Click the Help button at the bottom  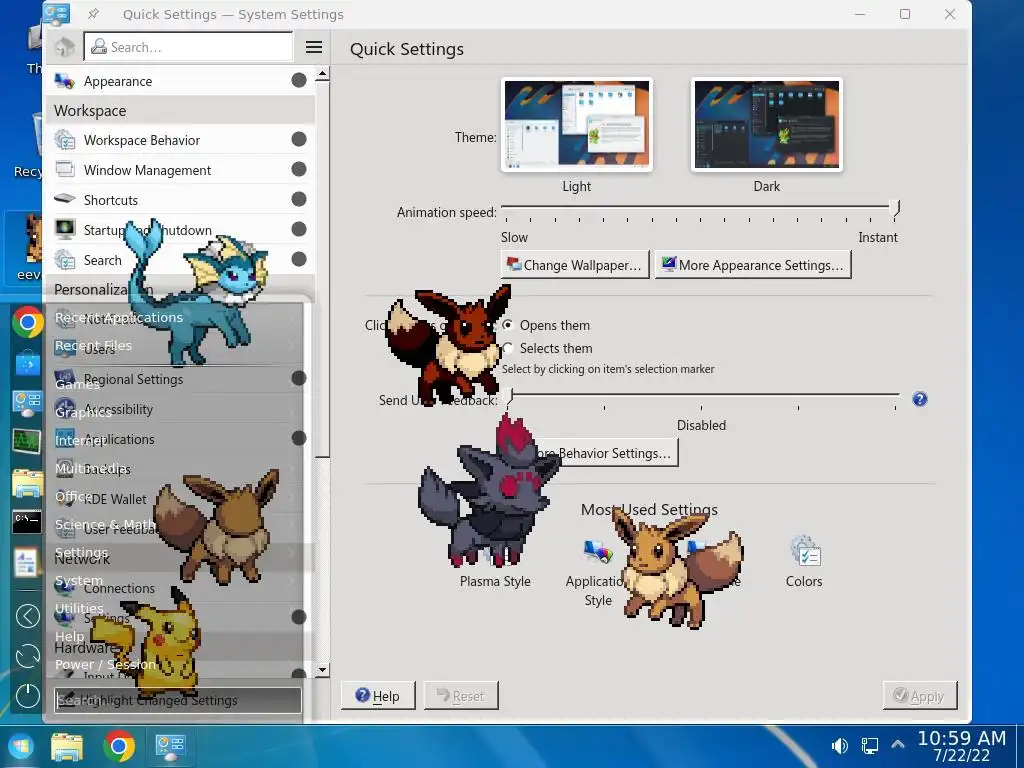378,696
